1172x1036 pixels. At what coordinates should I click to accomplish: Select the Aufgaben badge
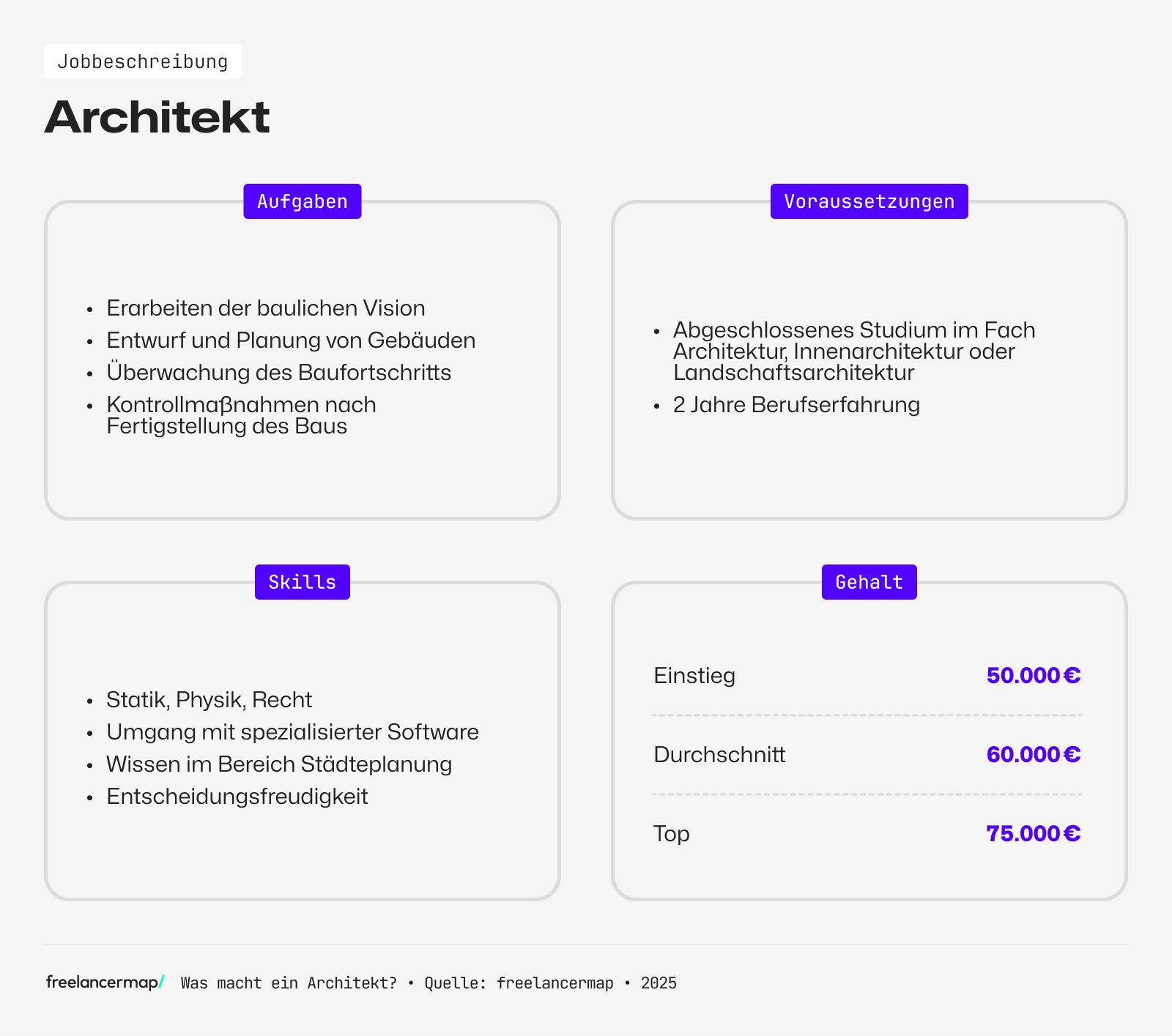303,201
